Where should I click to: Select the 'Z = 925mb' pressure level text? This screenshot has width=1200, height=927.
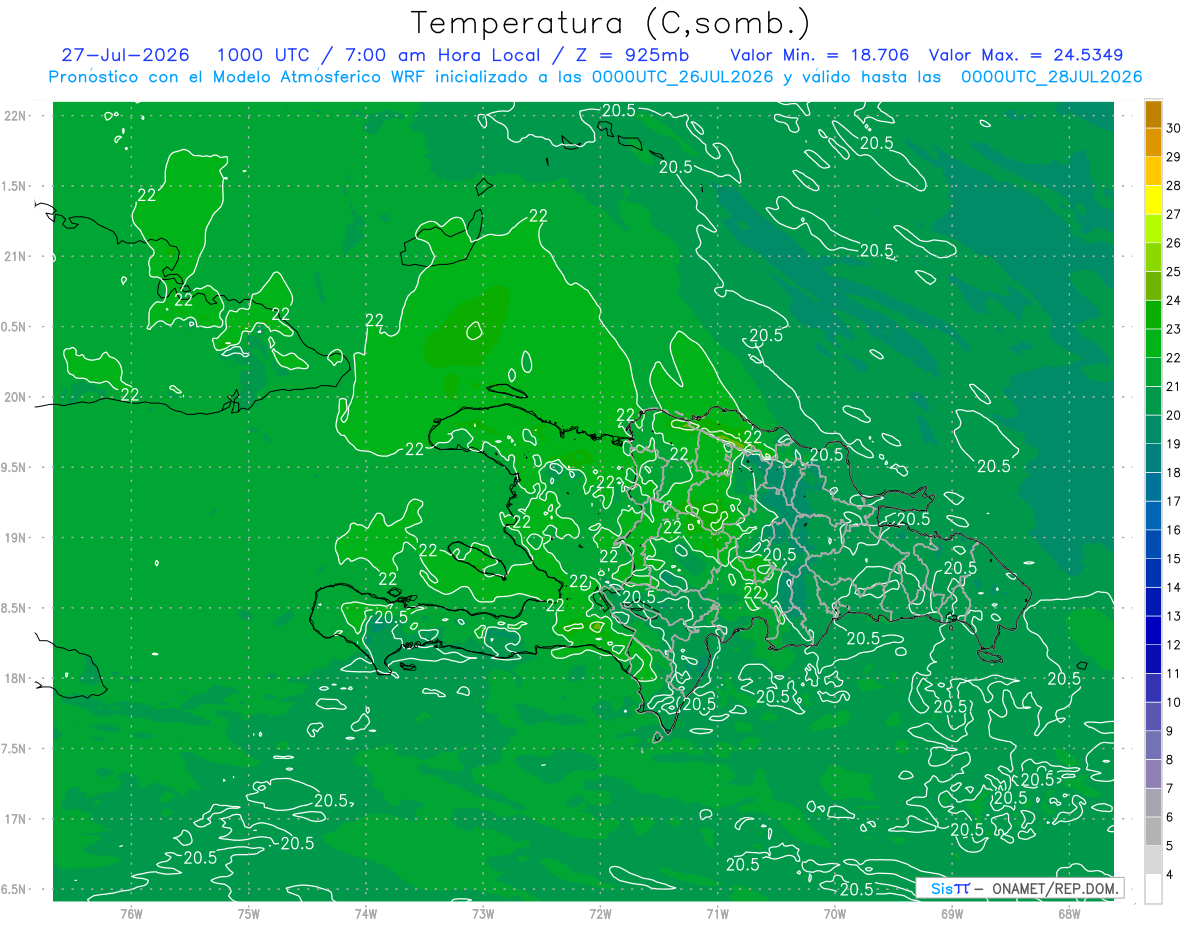coord(630,55)
